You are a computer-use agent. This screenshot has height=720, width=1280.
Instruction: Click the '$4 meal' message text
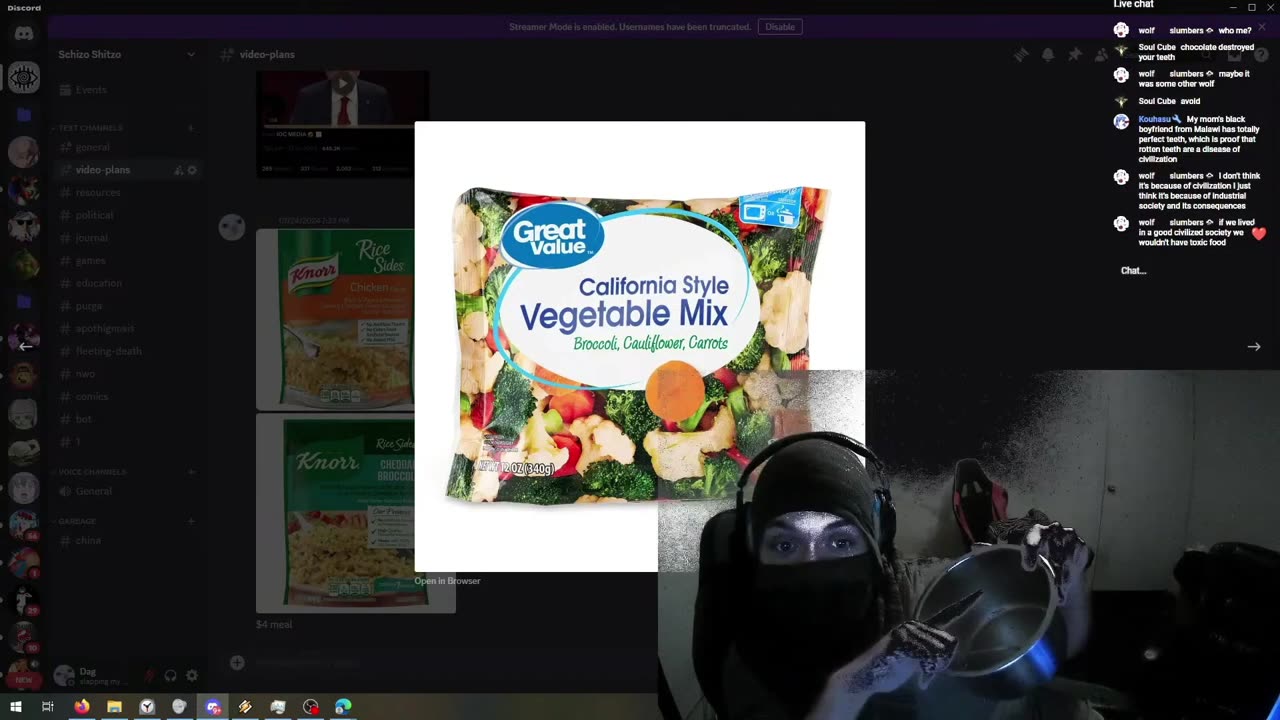click(274, 625)
